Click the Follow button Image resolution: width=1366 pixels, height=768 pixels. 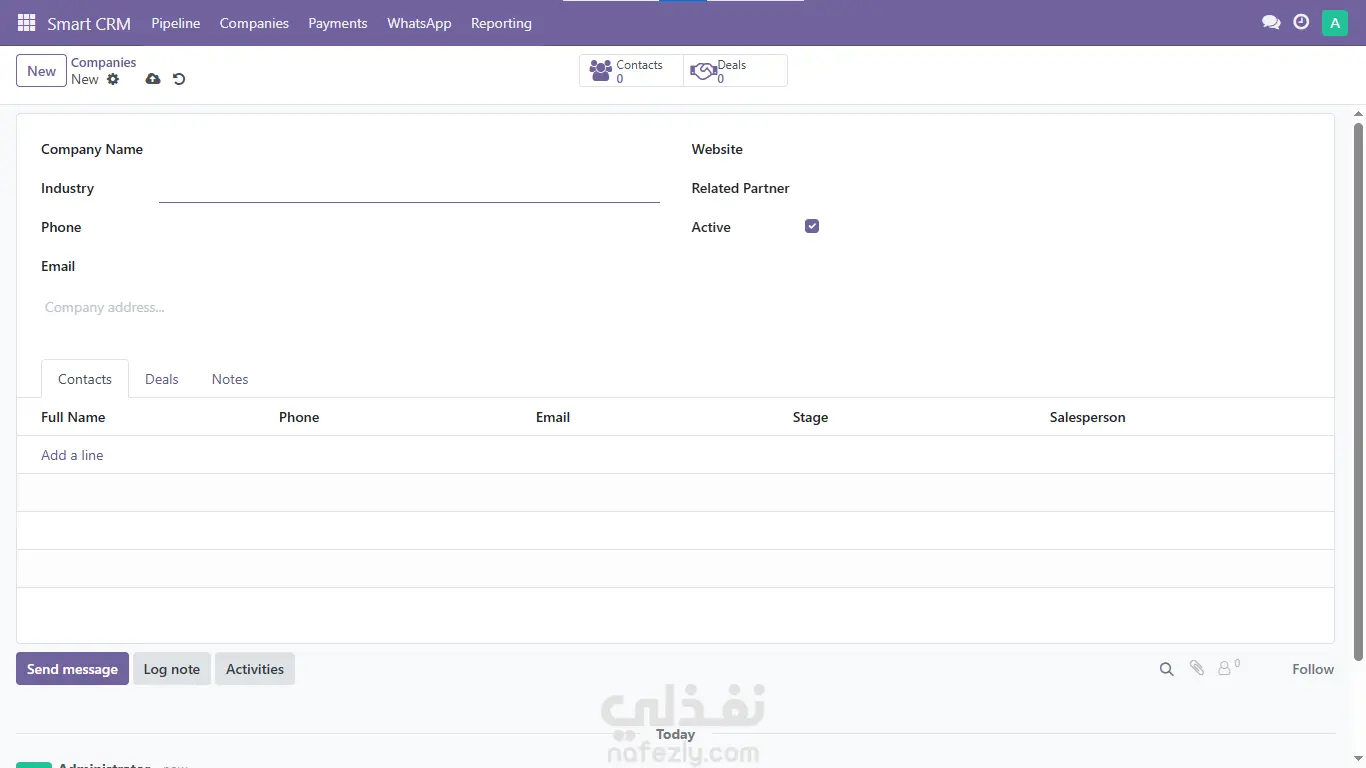tap(1313, 669)
